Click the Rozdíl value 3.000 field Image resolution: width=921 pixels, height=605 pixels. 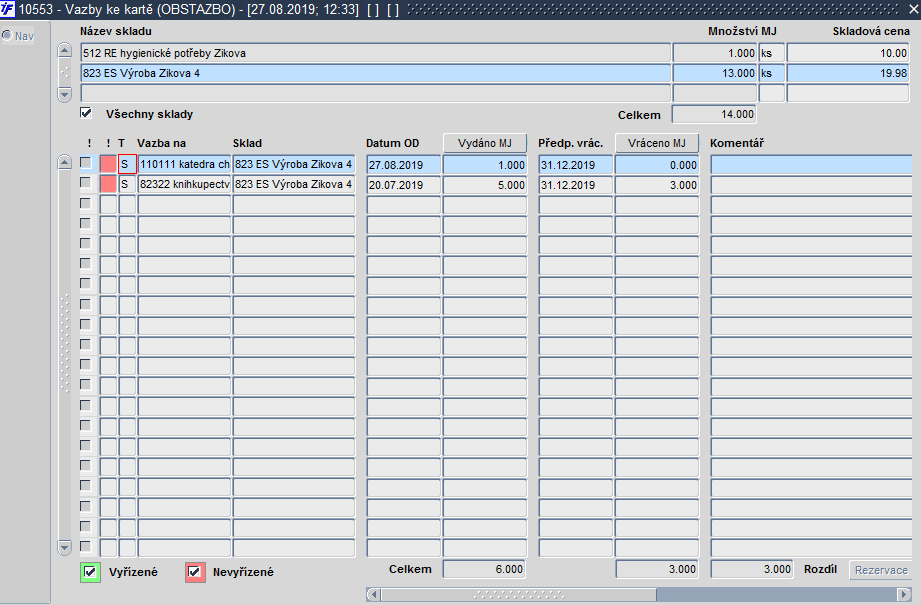point(752,569)
